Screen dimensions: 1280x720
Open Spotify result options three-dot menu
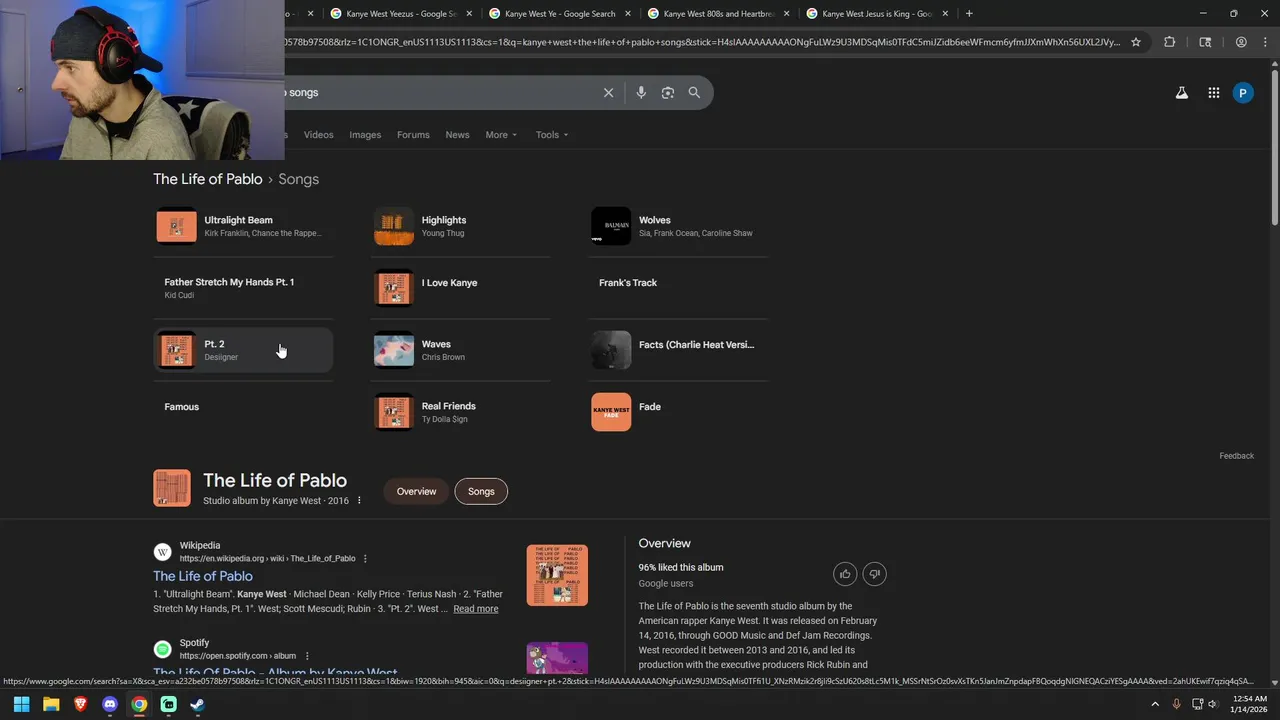[307, 656]
